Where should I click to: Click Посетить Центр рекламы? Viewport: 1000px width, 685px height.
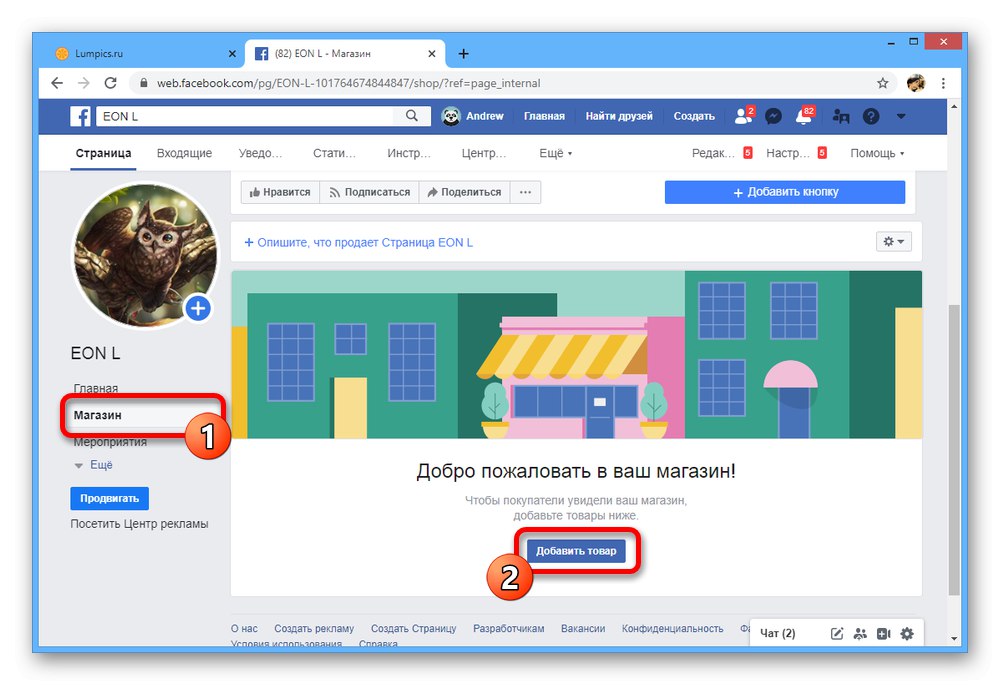pyautogui.click(x=139, y=524)
